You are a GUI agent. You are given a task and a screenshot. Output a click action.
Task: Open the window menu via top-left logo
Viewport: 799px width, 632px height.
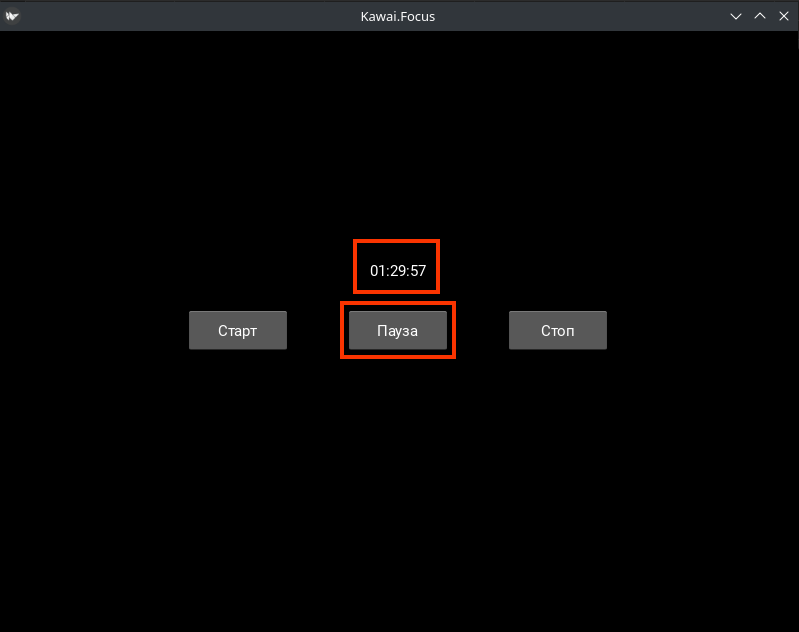pyautogui.click(x=13, y=16)
